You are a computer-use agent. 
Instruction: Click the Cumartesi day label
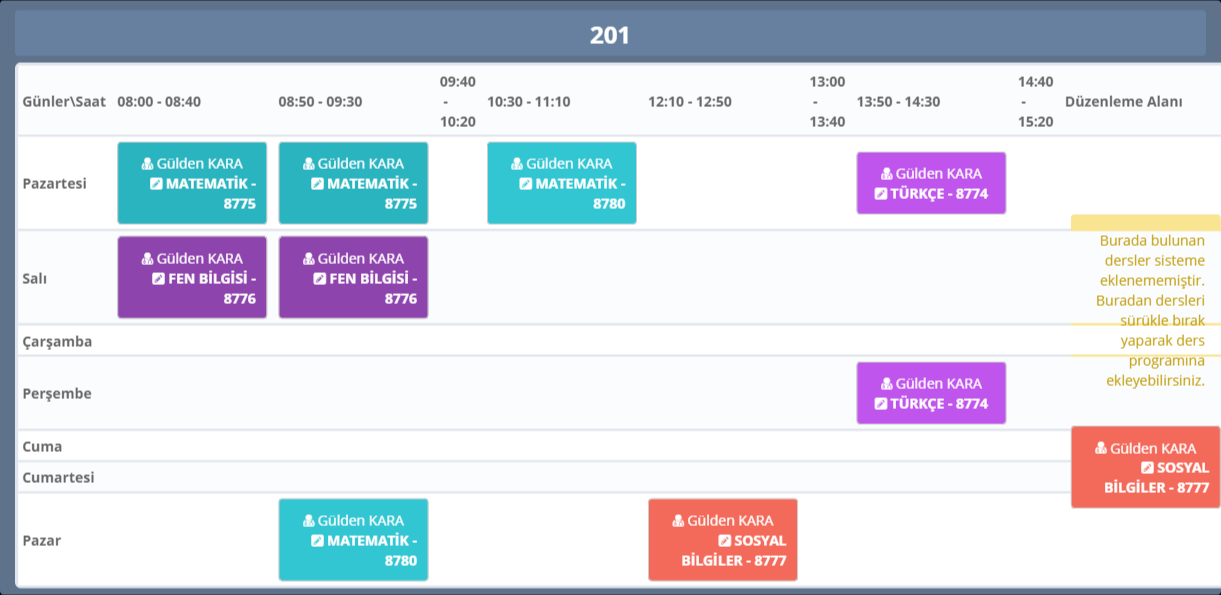coord(58,477)
